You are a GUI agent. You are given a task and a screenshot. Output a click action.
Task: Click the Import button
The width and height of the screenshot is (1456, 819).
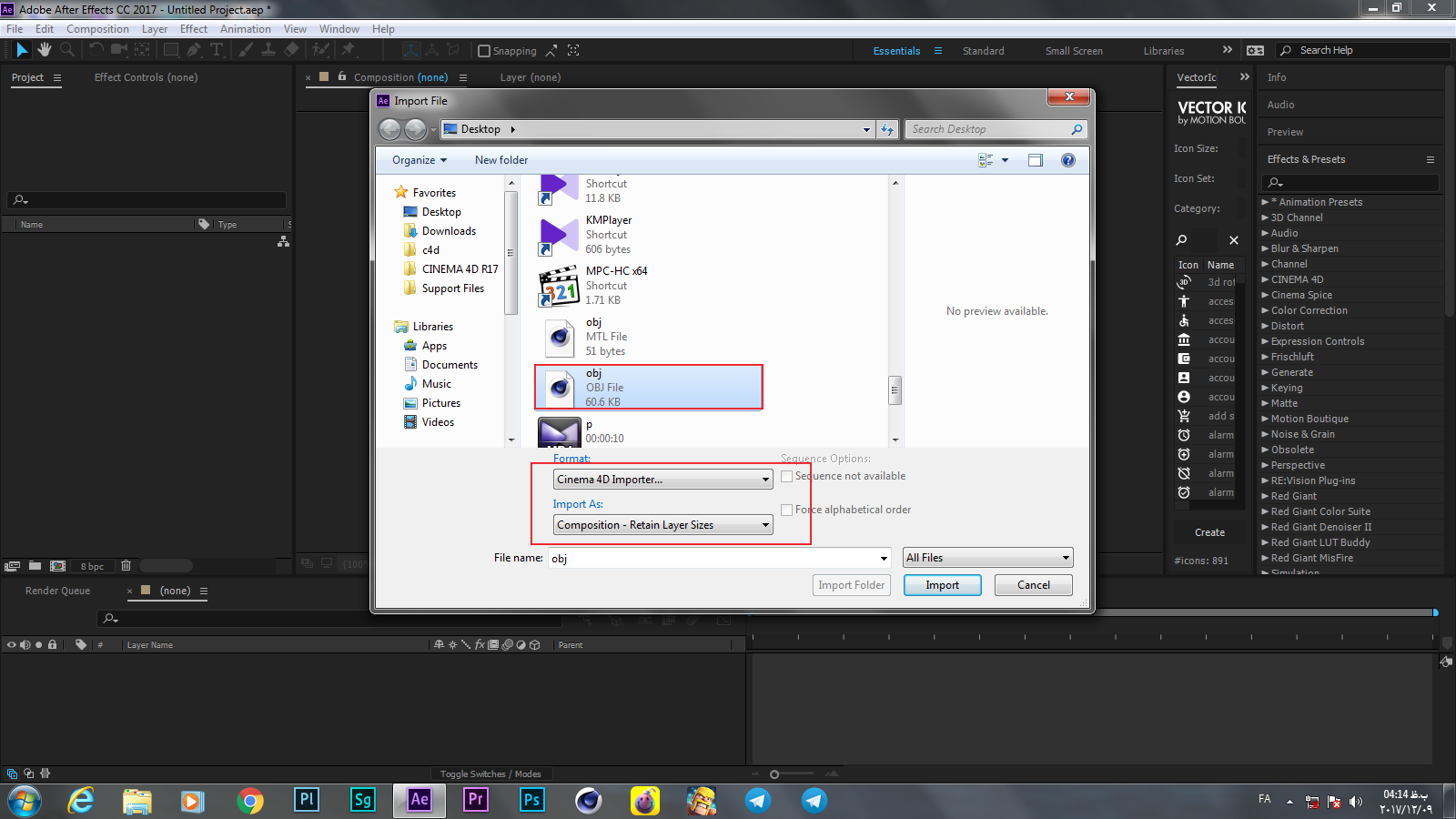(943, 585)
